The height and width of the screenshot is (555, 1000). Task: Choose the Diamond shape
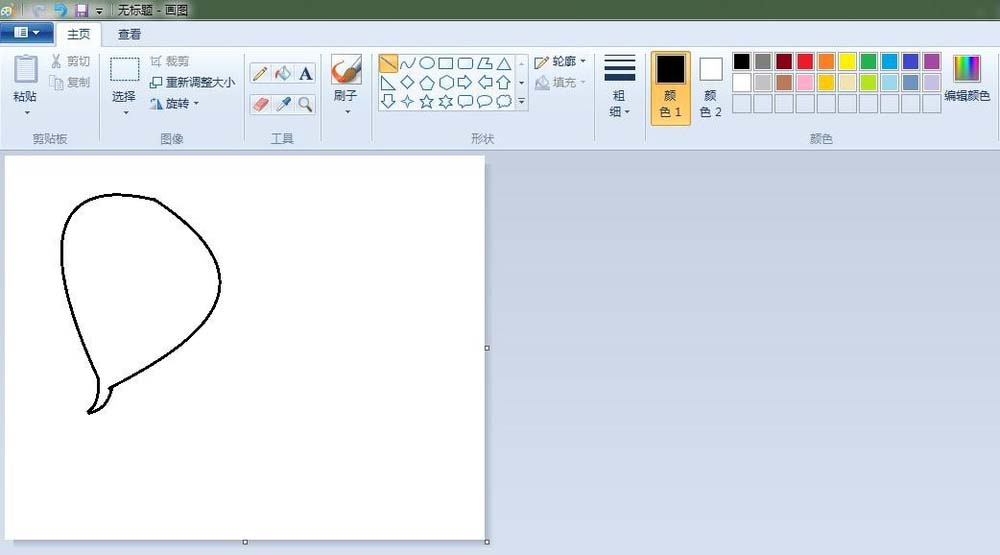coord(408,82)
